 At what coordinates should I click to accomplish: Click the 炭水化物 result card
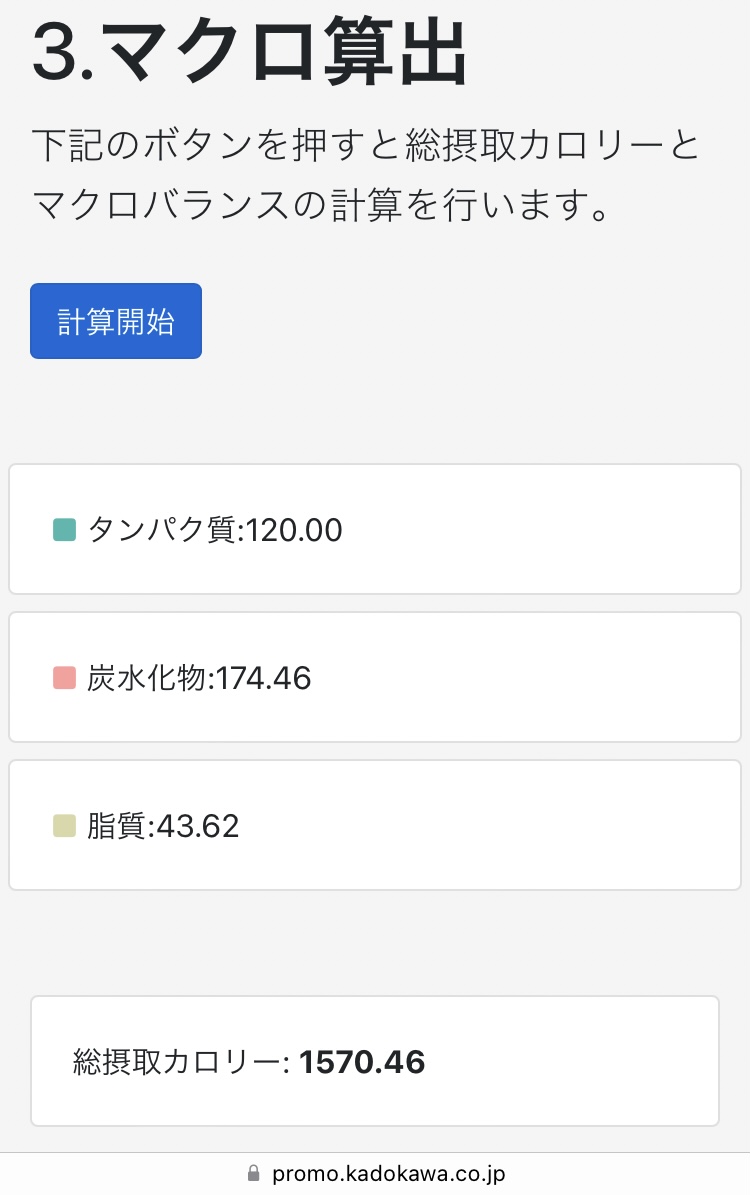[x=375, y=677]
